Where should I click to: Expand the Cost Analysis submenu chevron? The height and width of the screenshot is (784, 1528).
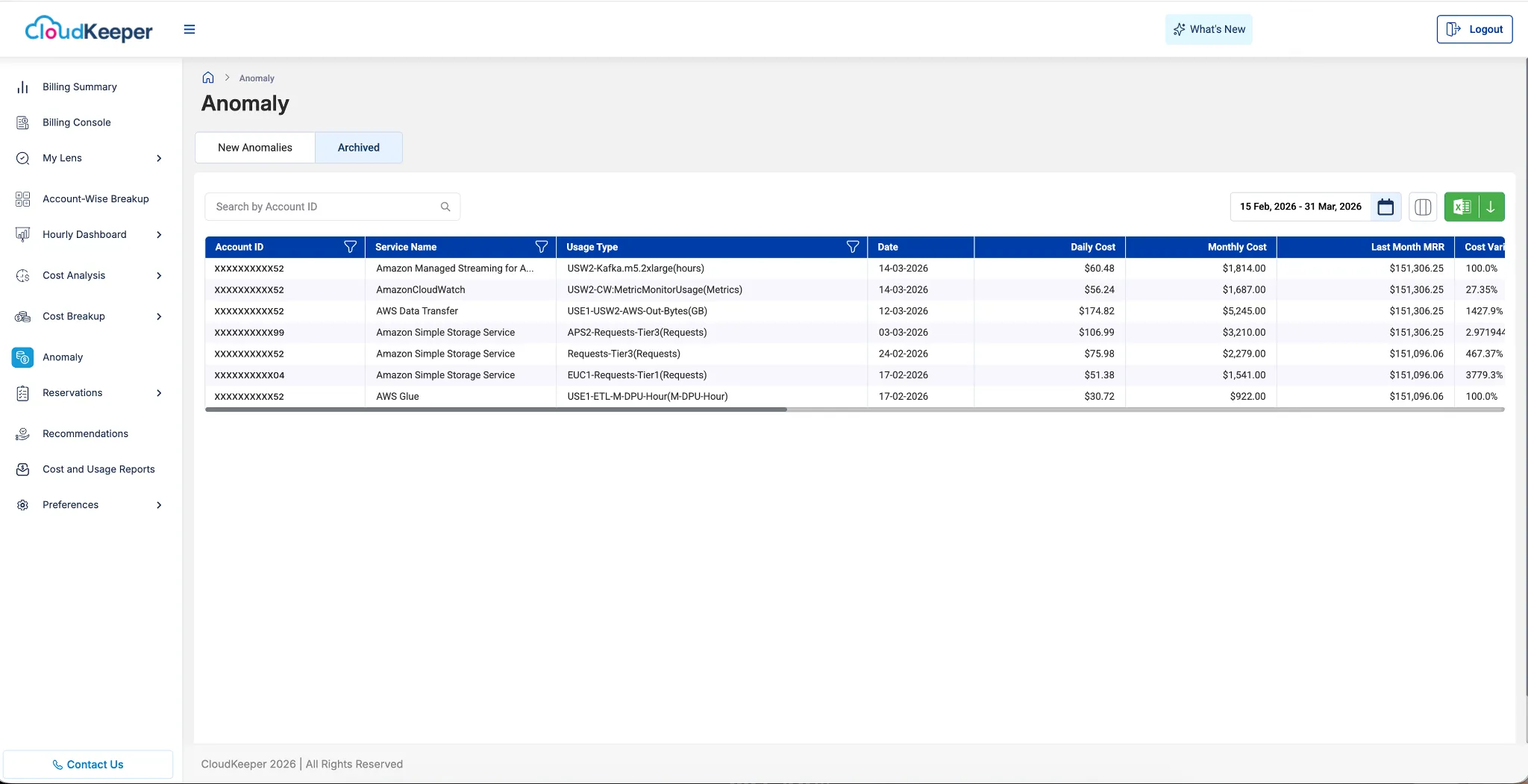(159, 275)
